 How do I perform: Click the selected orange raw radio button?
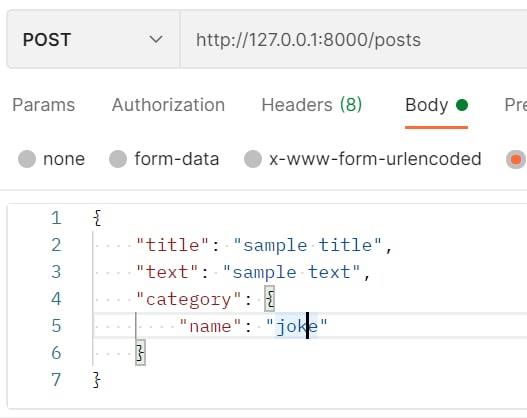tap(516, 159)
